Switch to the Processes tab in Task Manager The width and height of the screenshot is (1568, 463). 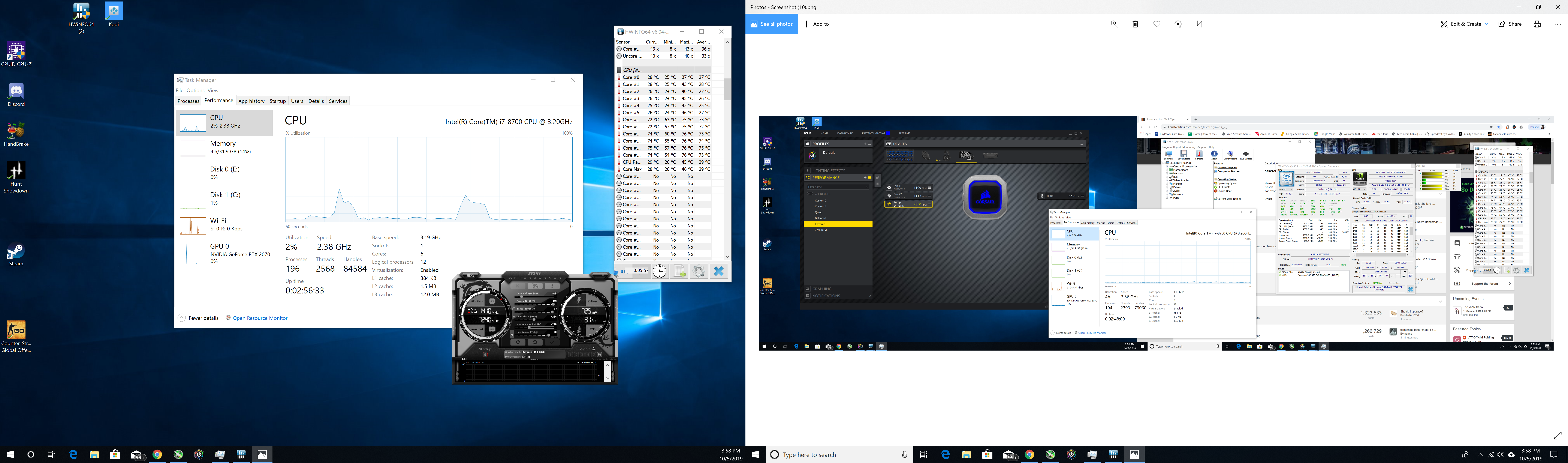(x=188, y=101)
